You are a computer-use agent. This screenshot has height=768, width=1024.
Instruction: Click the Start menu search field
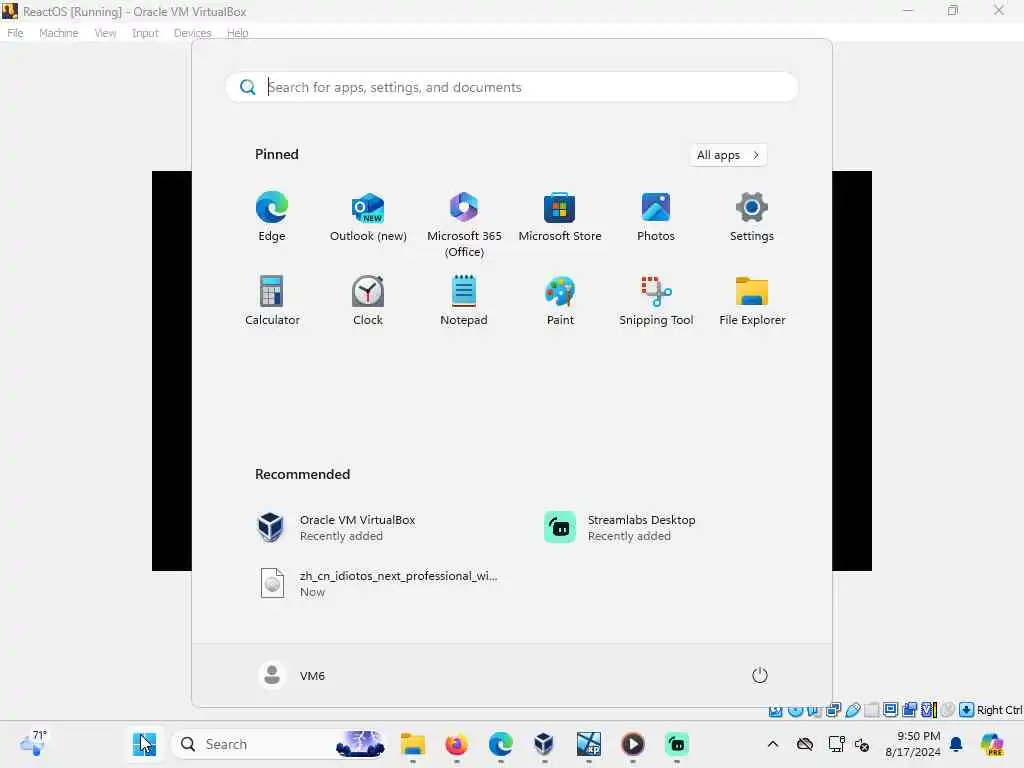click(x=511, y=87)
